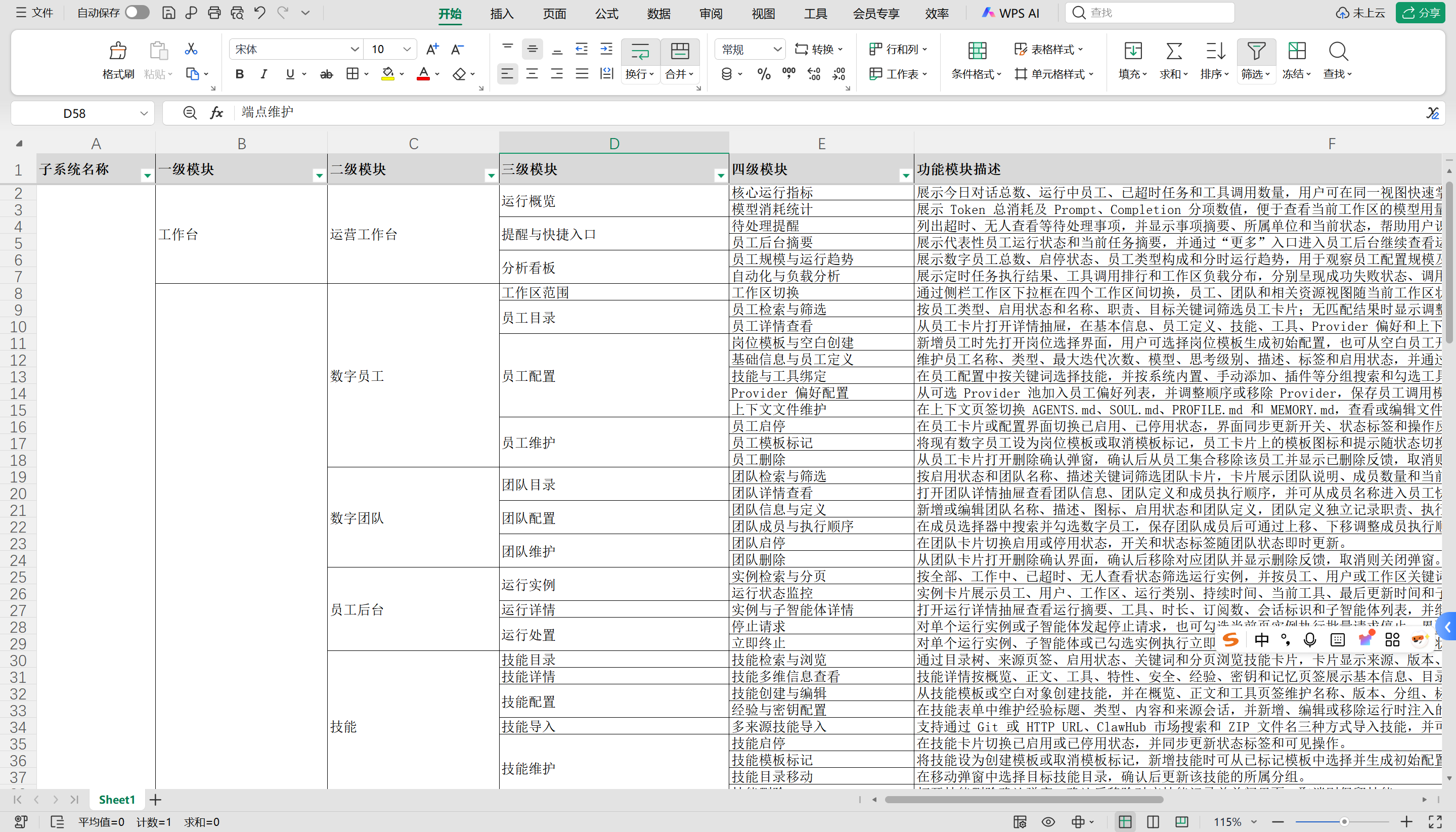Click the Print icon

tap(214, 13)
